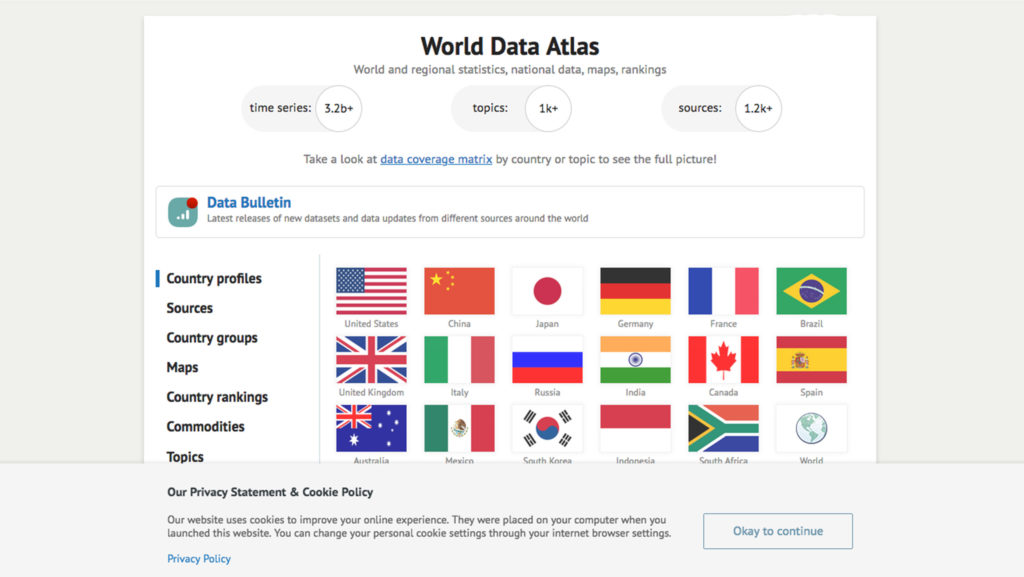Open the China flag profile
This screenshot has width=1024, height=577.
459,290
